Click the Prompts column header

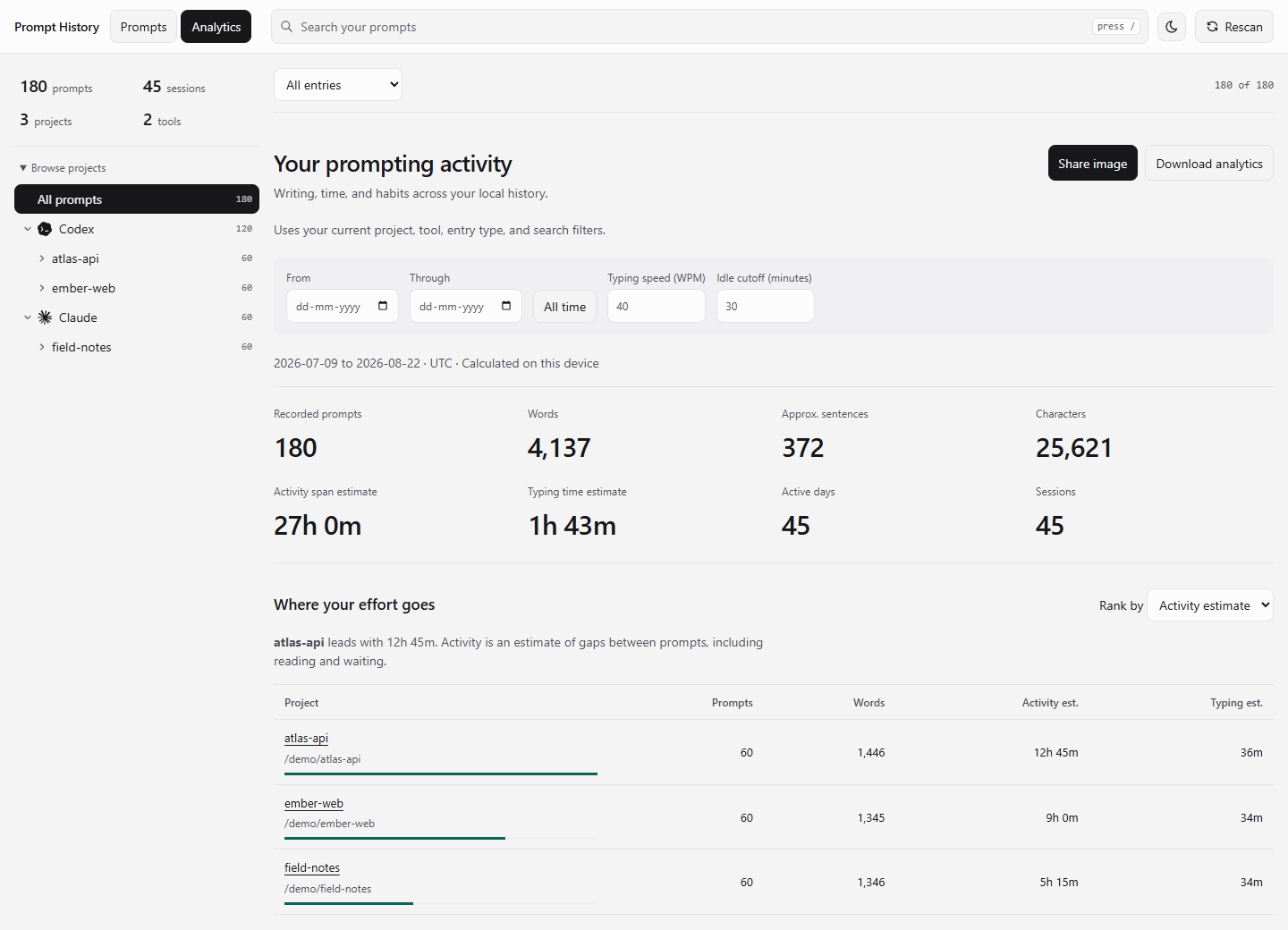click(733, 703)
